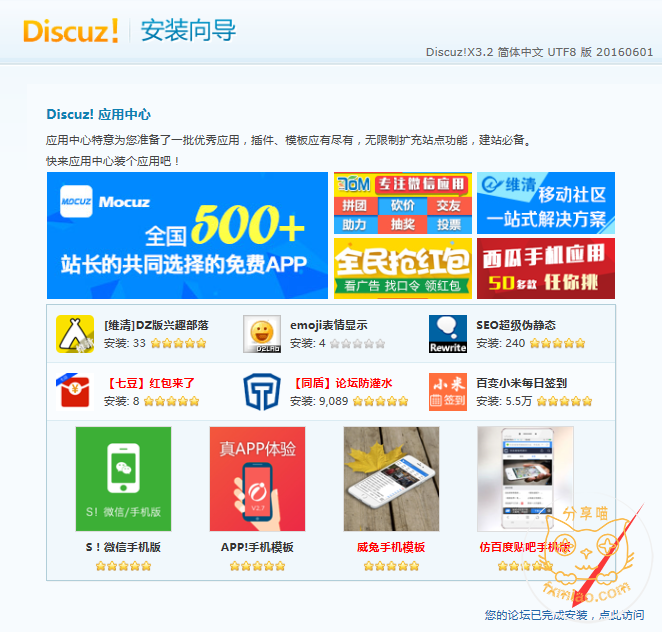Open 【七豆】红包来了 app link
662x632 pixels.
tap(149, 383)
